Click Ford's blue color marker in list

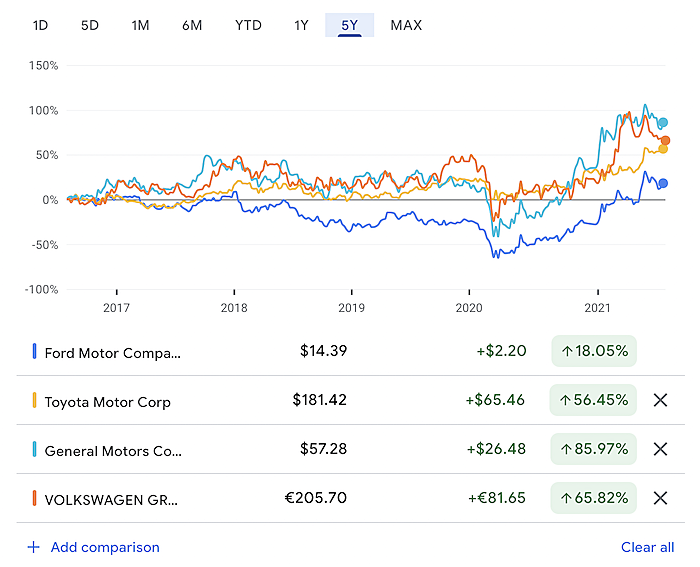click(x=35, y=352)
